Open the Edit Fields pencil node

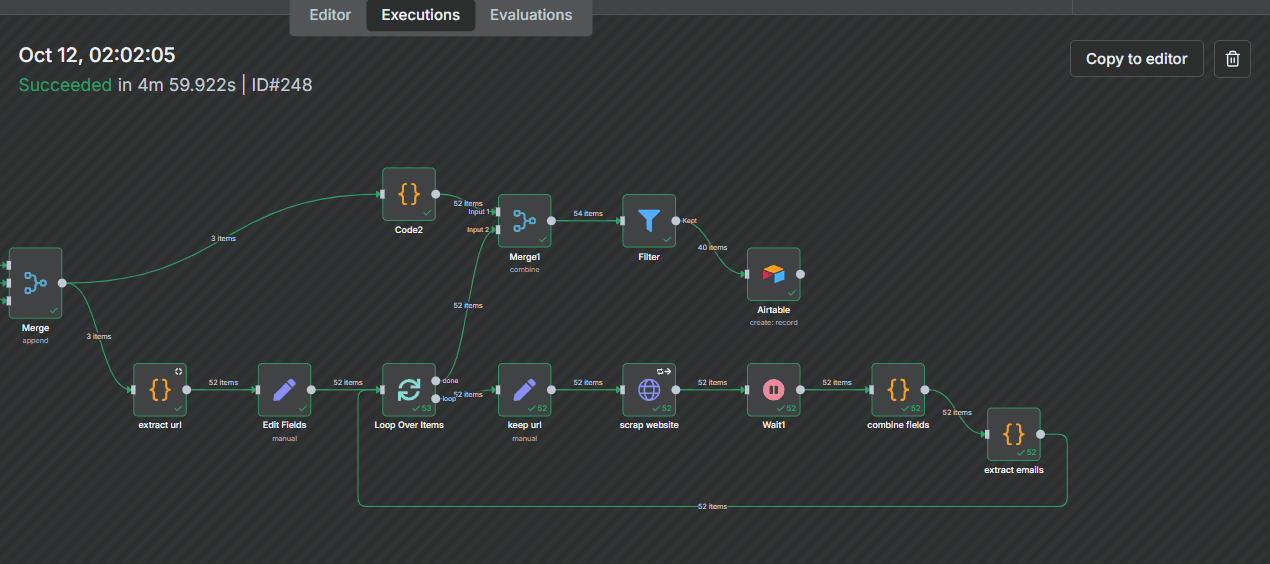[284, 389]
